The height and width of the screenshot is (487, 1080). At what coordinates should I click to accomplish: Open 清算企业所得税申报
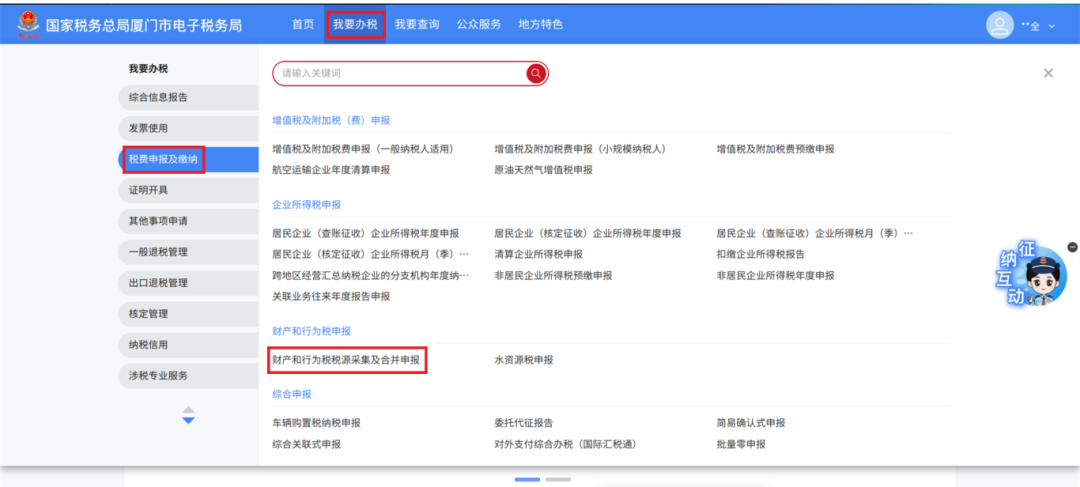pos(539,254)
